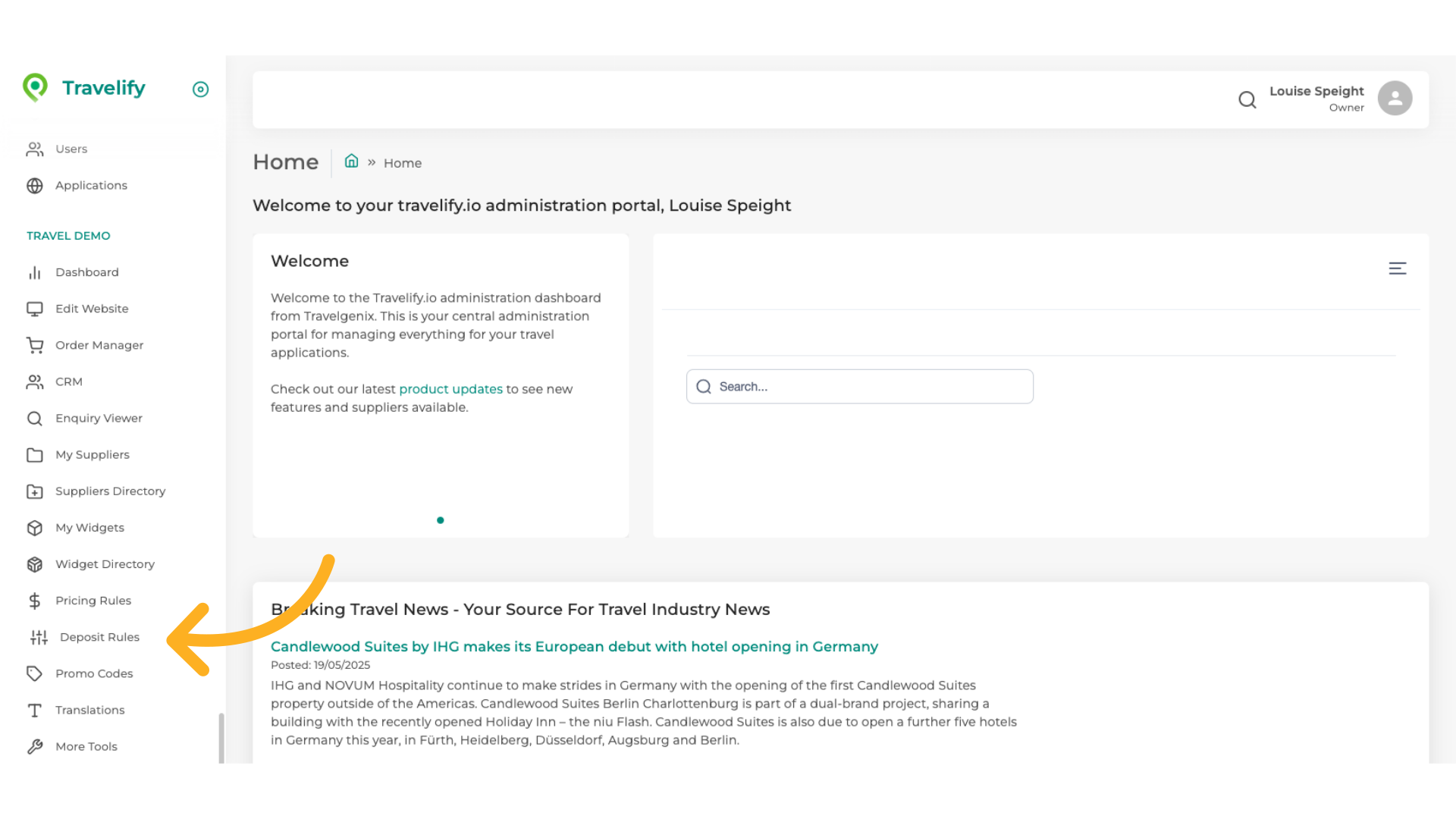Open the Pricing Rules dollar icon
Screen dimensions: 1456x819
point(35,601)
